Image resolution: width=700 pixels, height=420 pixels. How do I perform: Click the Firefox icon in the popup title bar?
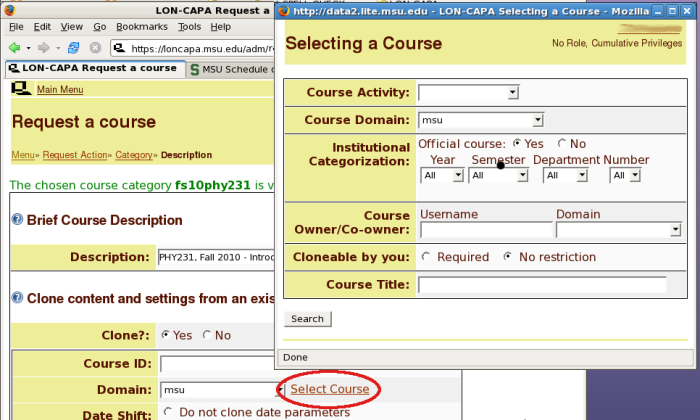coord(283,11)
